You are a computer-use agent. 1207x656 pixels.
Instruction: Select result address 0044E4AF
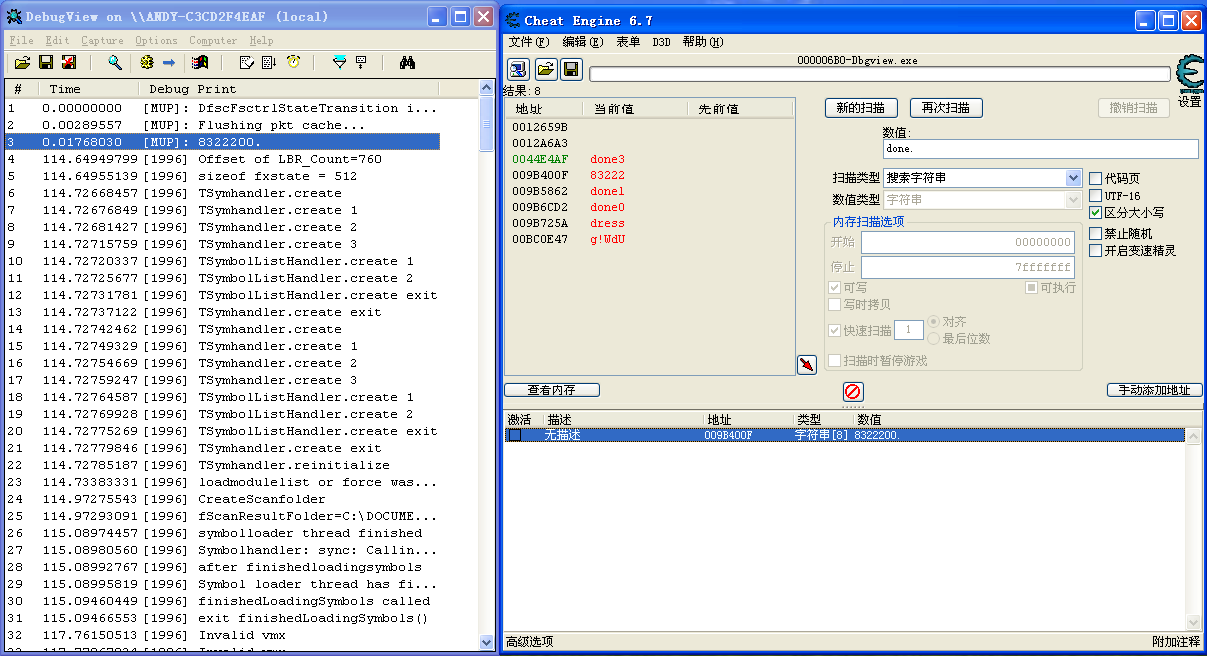(540, 159)
